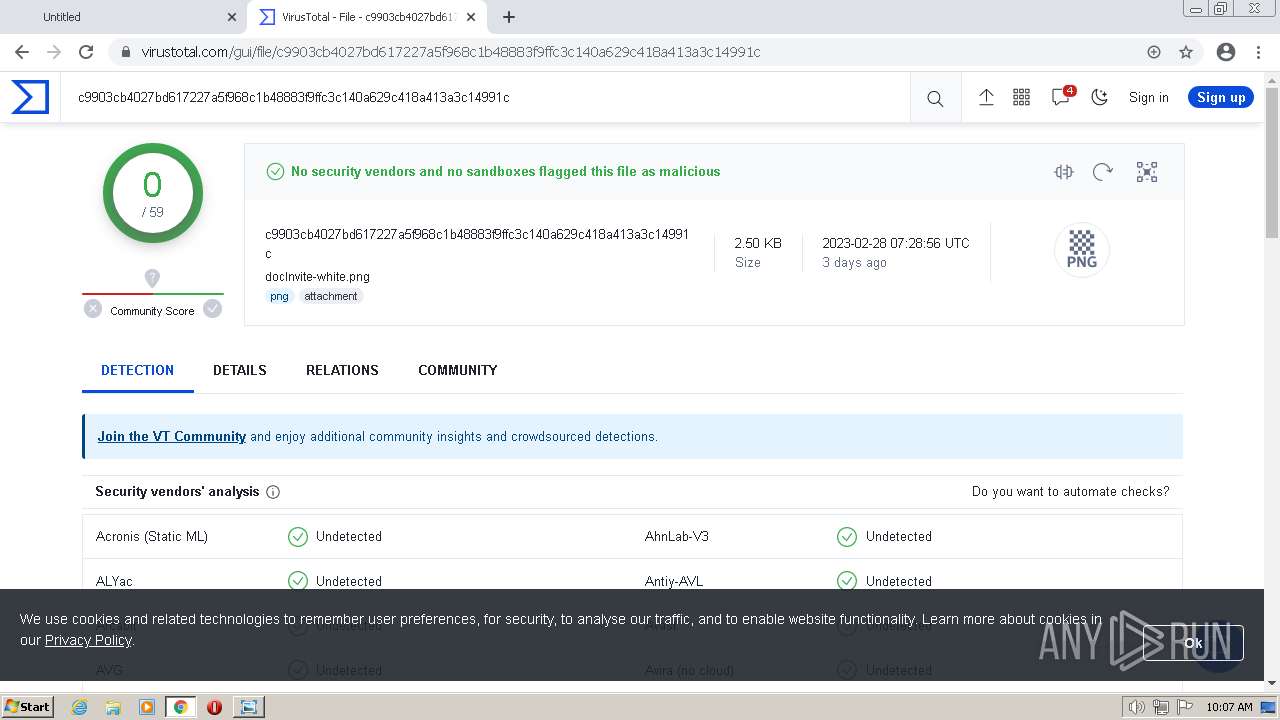Click the VirusTotal sigma logo
Image resolution: width=1280 pixels, height=720 pixels.
pyautogui.click(x=30, y=97)
